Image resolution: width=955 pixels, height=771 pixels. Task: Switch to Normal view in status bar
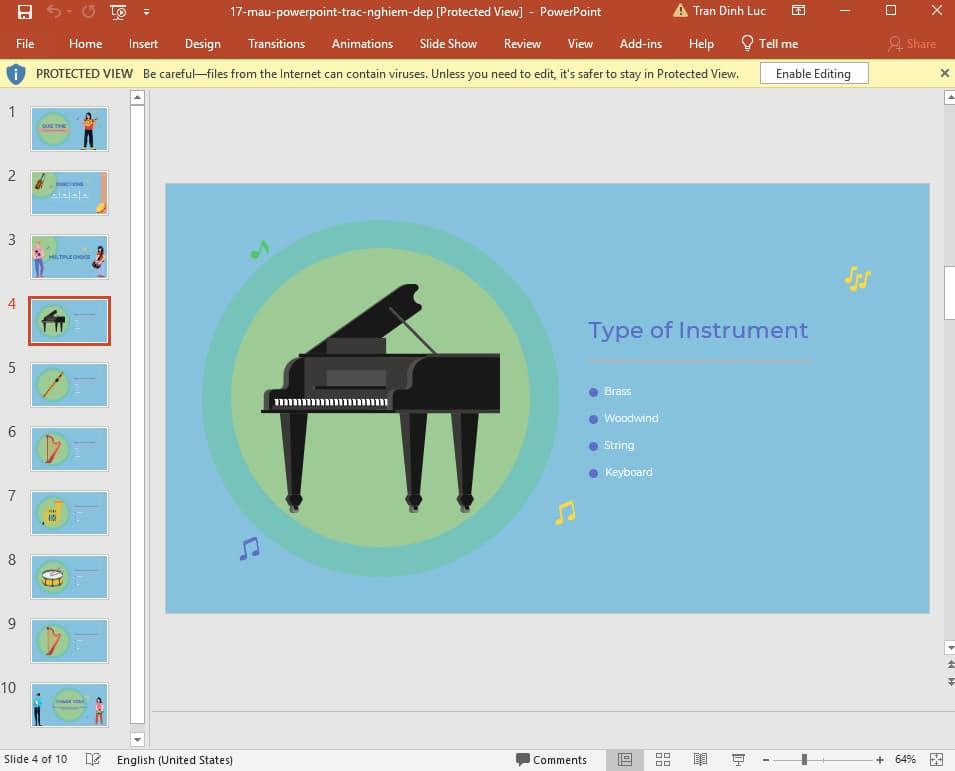pyautogui.click(x=625, y=760)
